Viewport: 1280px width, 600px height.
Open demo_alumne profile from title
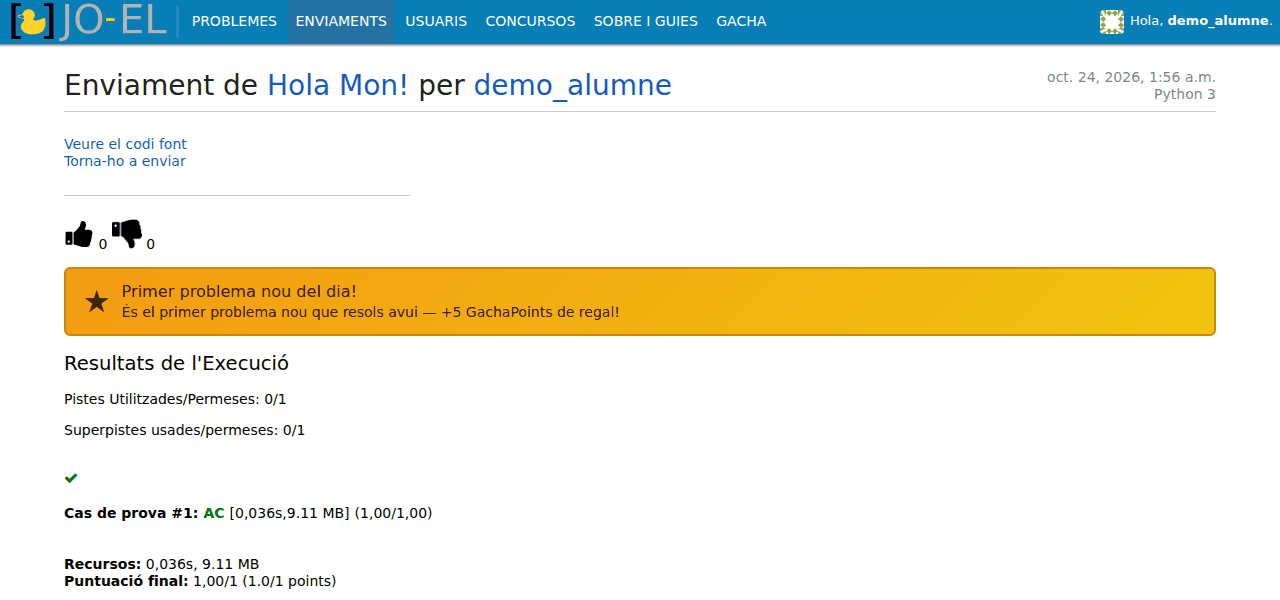[x=573, y=86]
